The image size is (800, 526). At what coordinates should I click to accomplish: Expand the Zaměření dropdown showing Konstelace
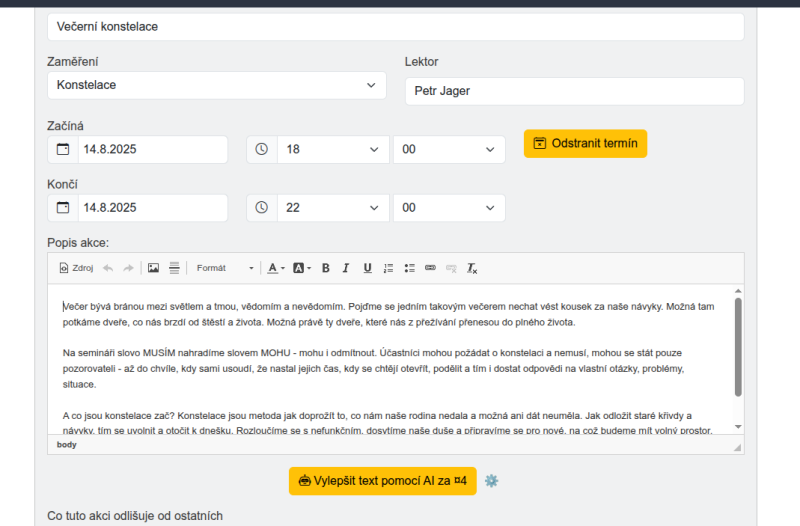(216, 85)
